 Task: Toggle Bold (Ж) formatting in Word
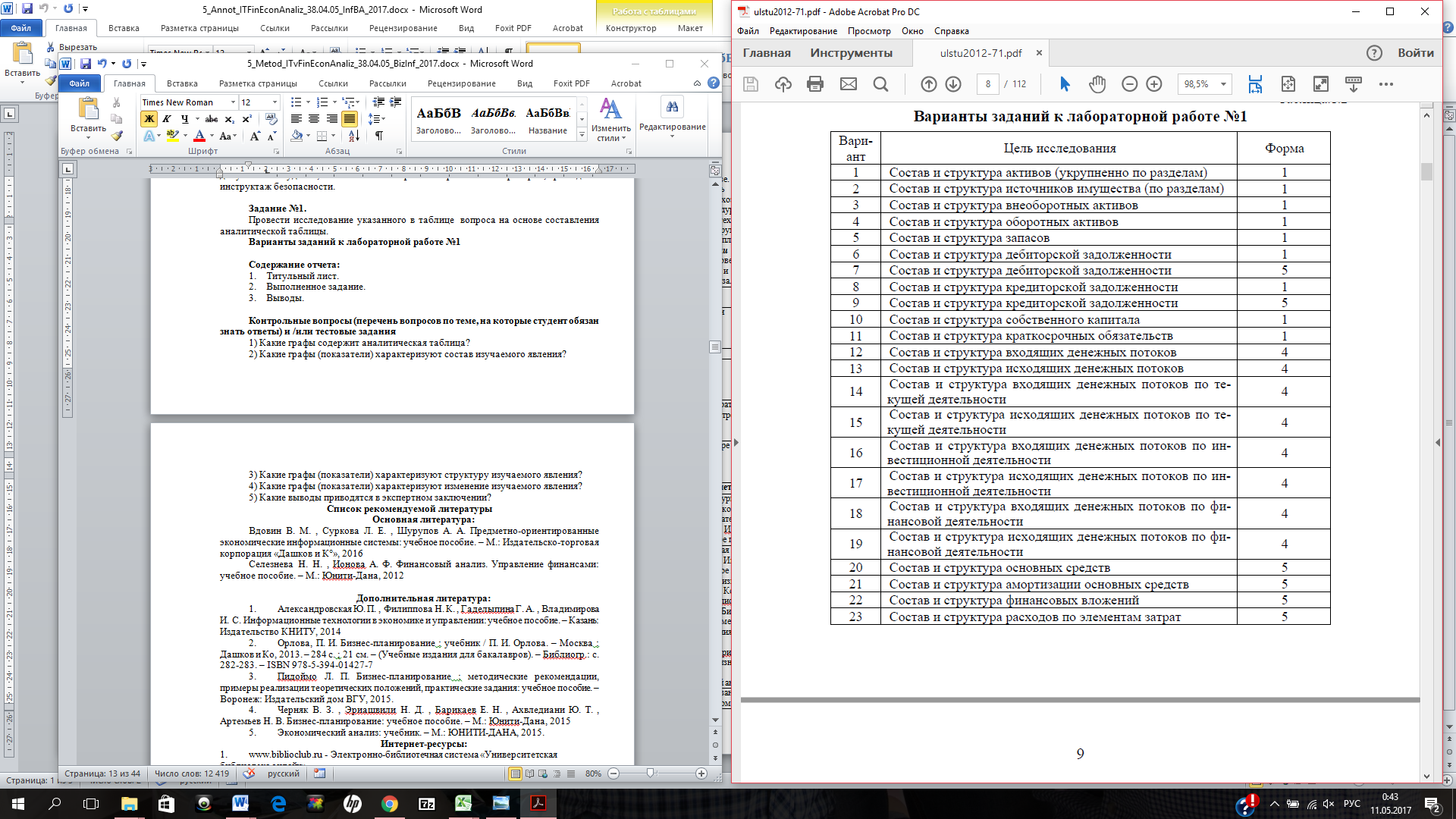pyautogui.click(x=149, y=119)
